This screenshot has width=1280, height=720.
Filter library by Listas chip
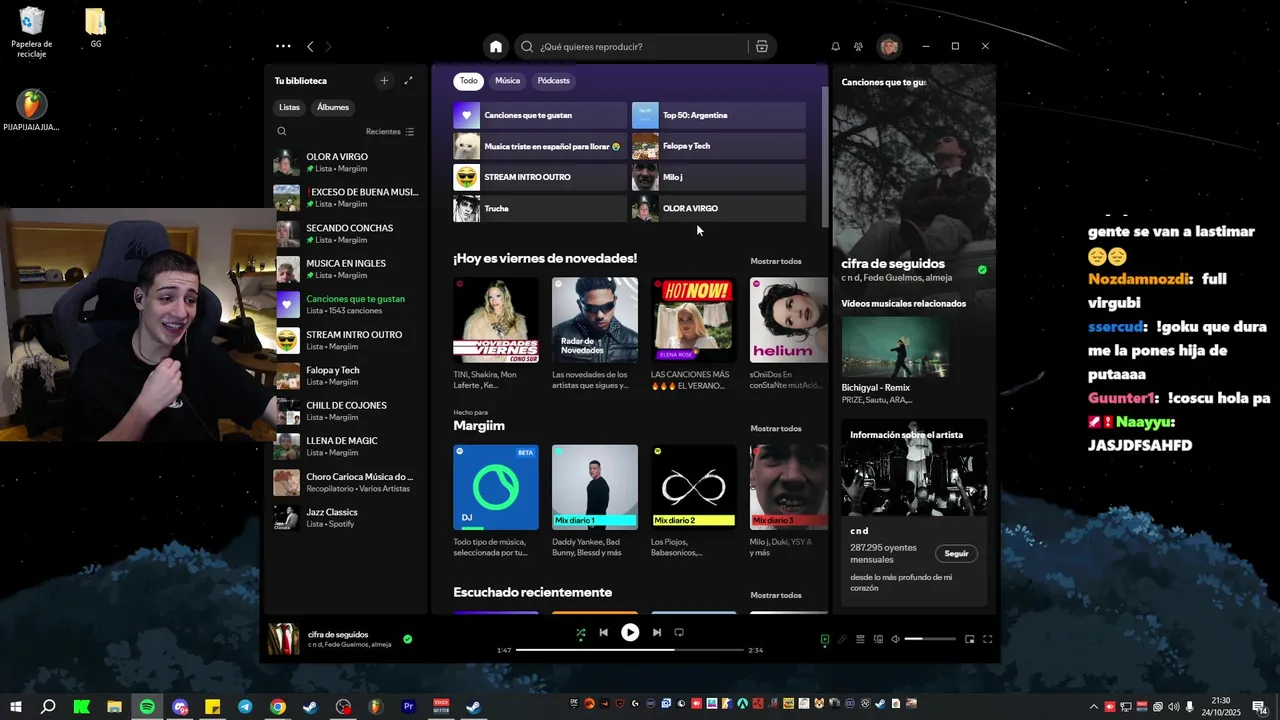click(289, 107)
